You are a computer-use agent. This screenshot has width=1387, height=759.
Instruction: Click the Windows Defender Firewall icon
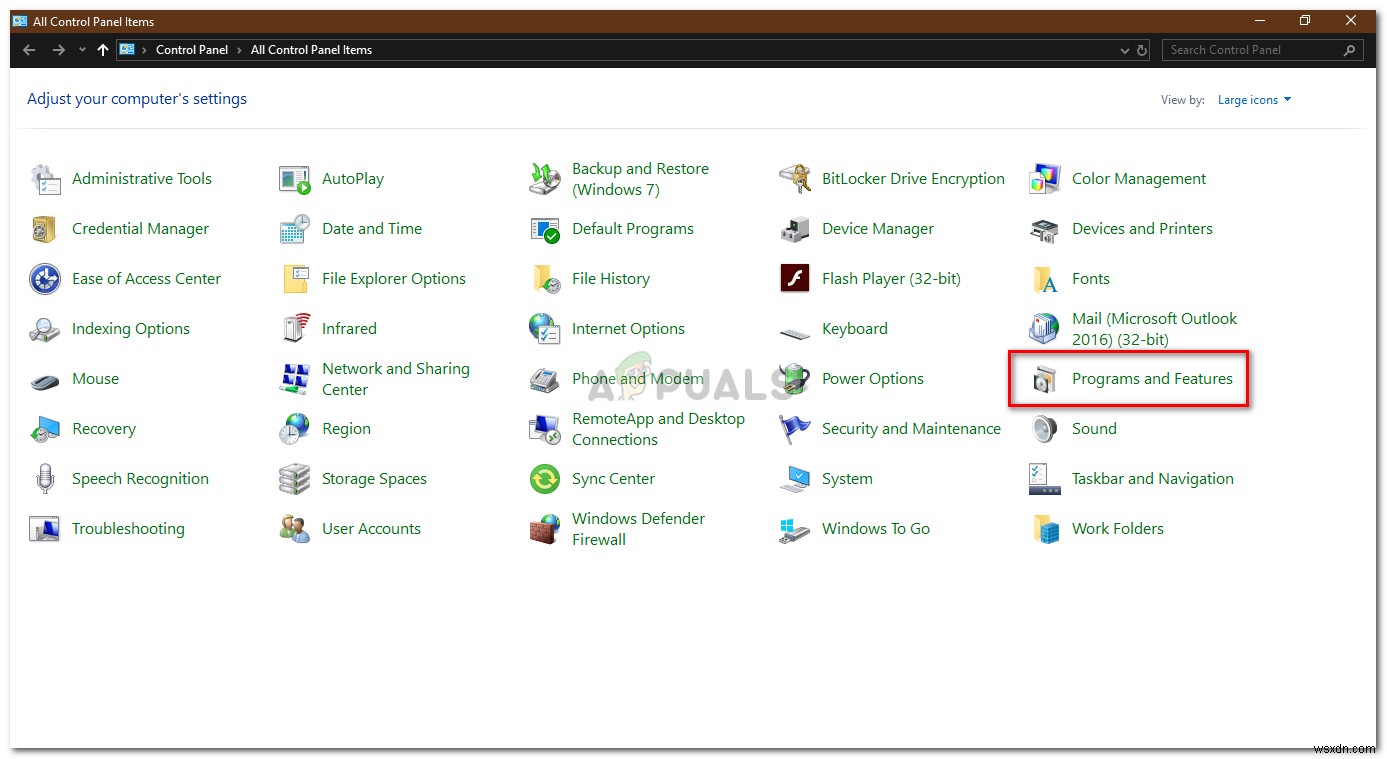pyautogui.click(x=545, y=529)
